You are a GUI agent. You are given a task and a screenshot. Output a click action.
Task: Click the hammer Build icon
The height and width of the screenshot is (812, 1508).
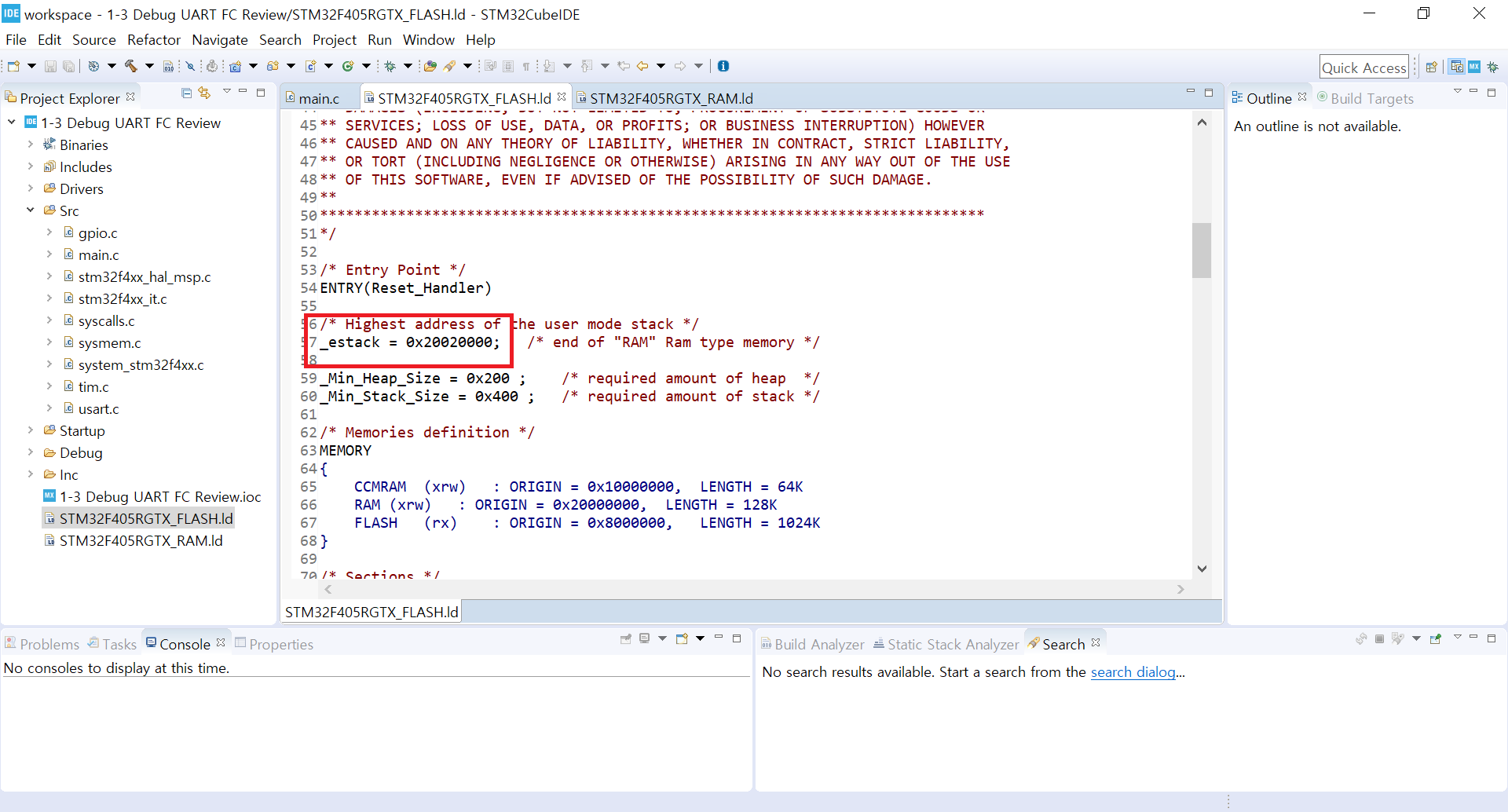tap(131, 66)
